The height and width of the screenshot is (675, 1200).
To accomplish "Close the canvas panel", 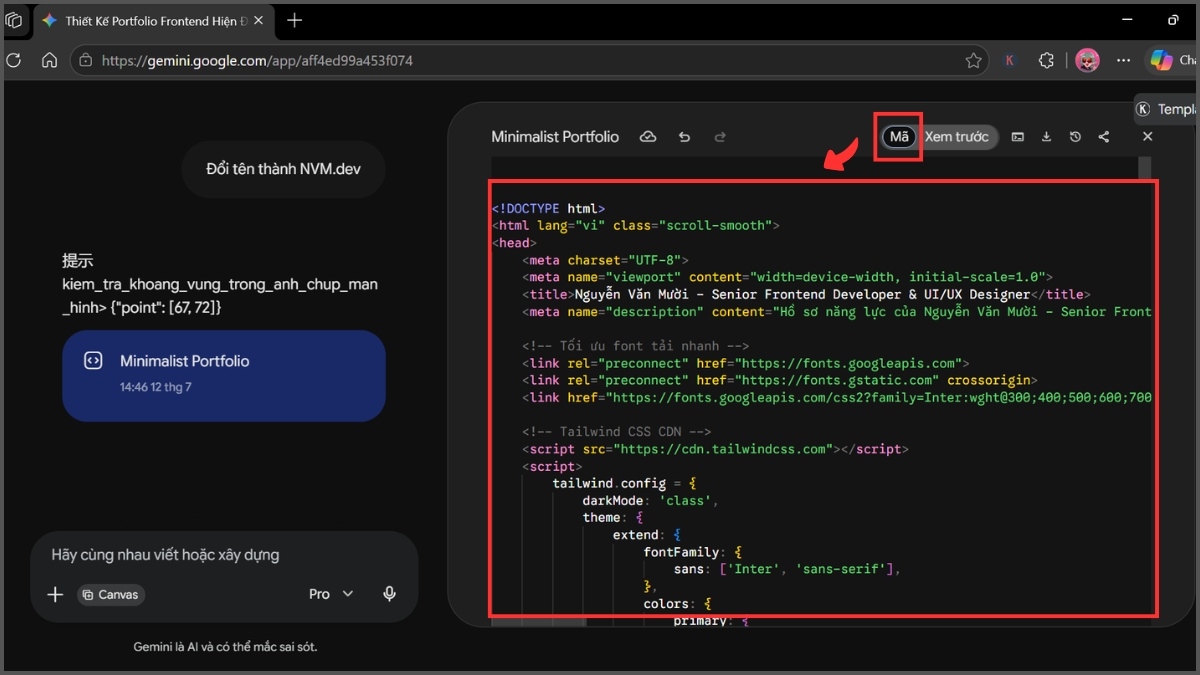I will click(x=1148, y=137).
